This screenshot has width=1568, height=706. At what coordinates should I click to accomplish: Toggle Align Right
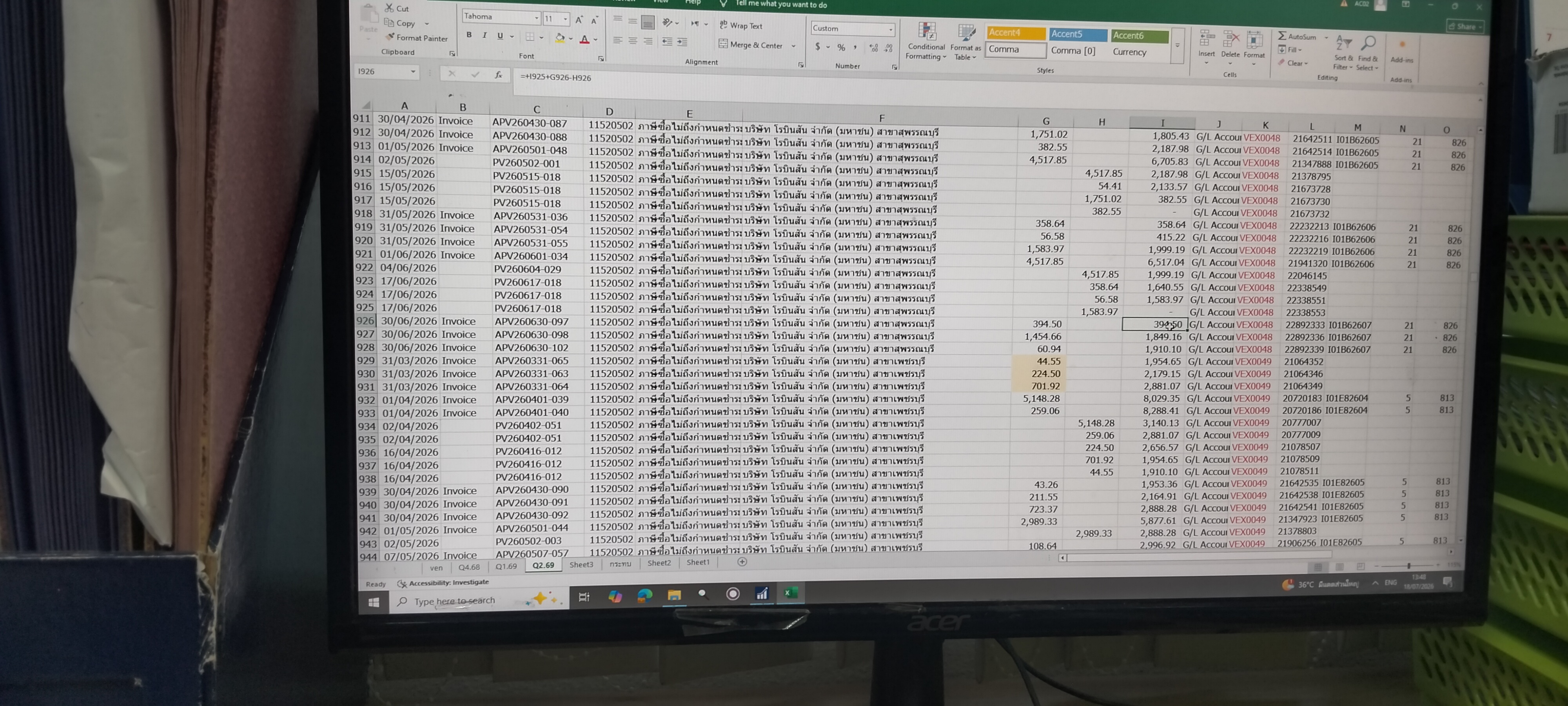tap(648, 42)
